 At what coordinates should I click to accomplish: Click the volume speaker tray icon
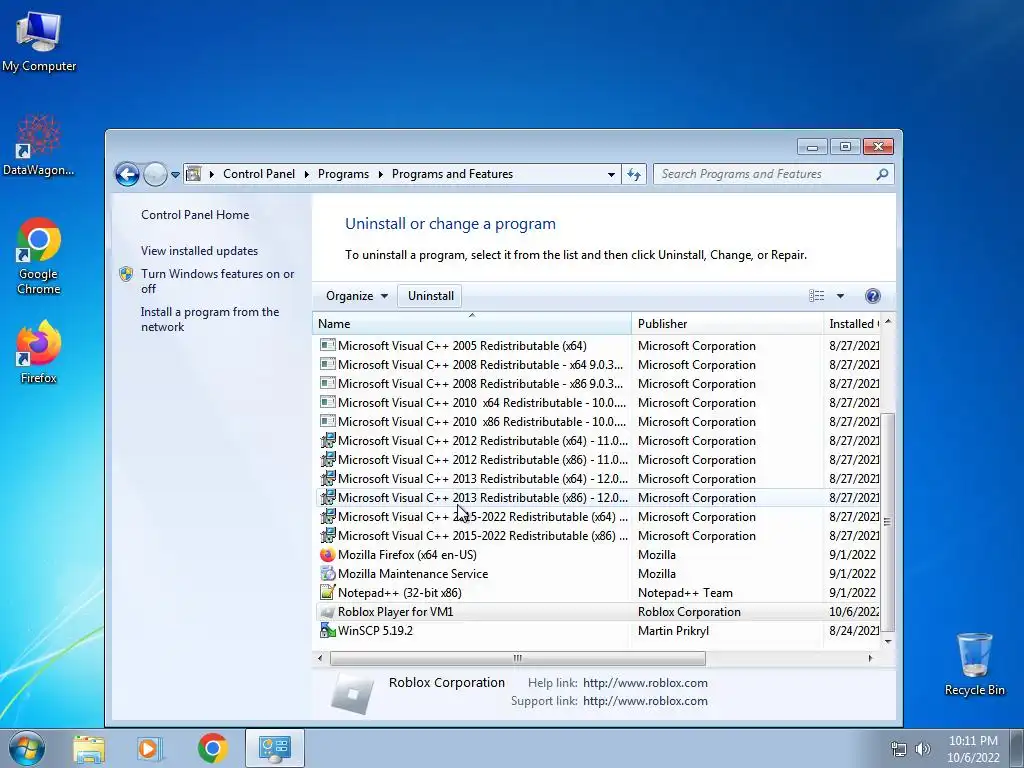[923, 749]
